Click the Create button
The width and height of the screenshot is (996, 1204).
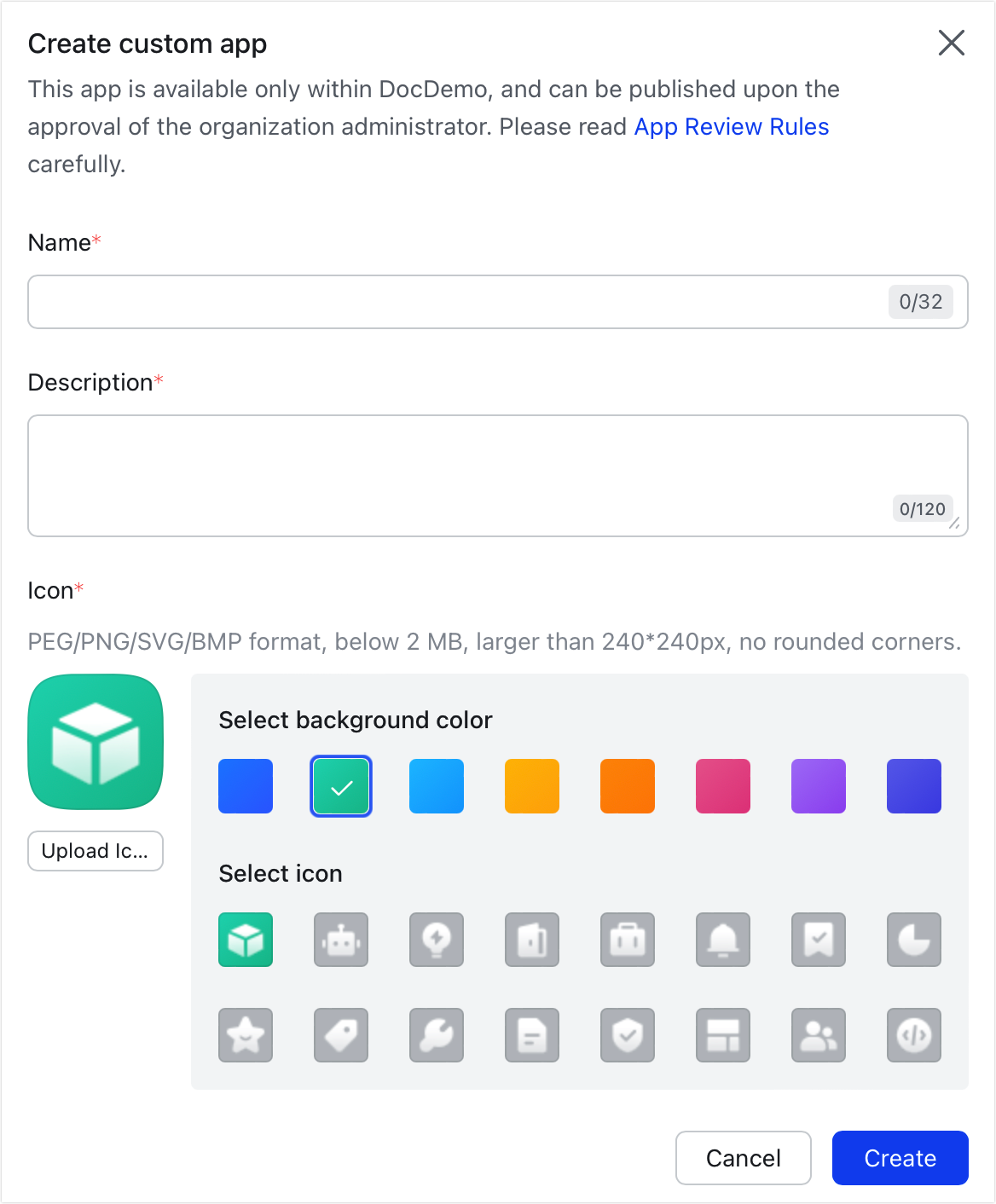pyautogui.click(x=900, y=1158)
